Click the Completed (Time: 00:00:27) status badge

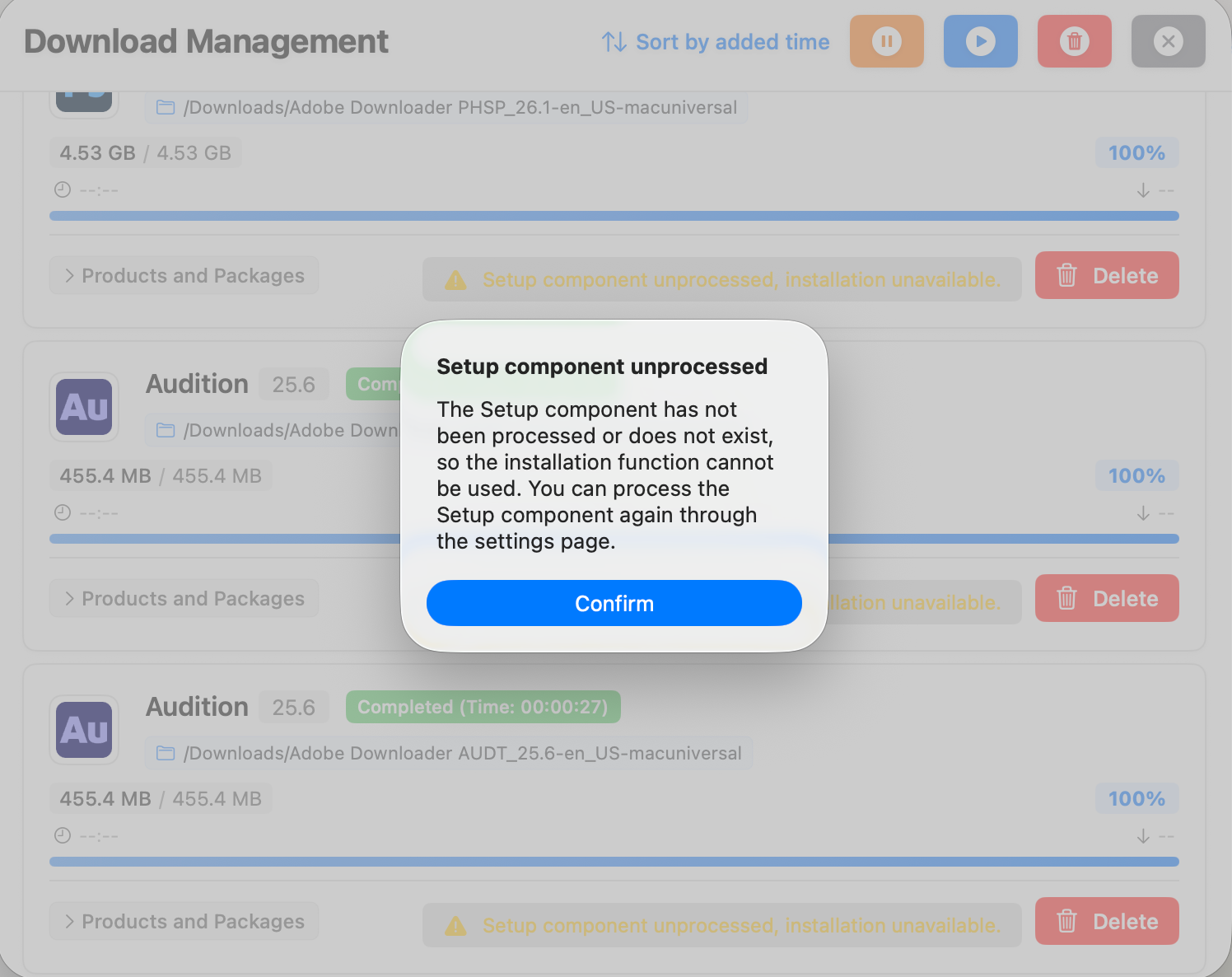[483, 708]
